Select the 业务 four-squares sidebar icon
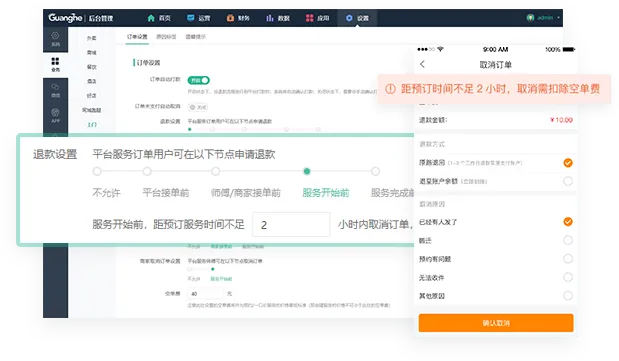The height and width of the screenshot is (361, 619). [x=55, y=64]
